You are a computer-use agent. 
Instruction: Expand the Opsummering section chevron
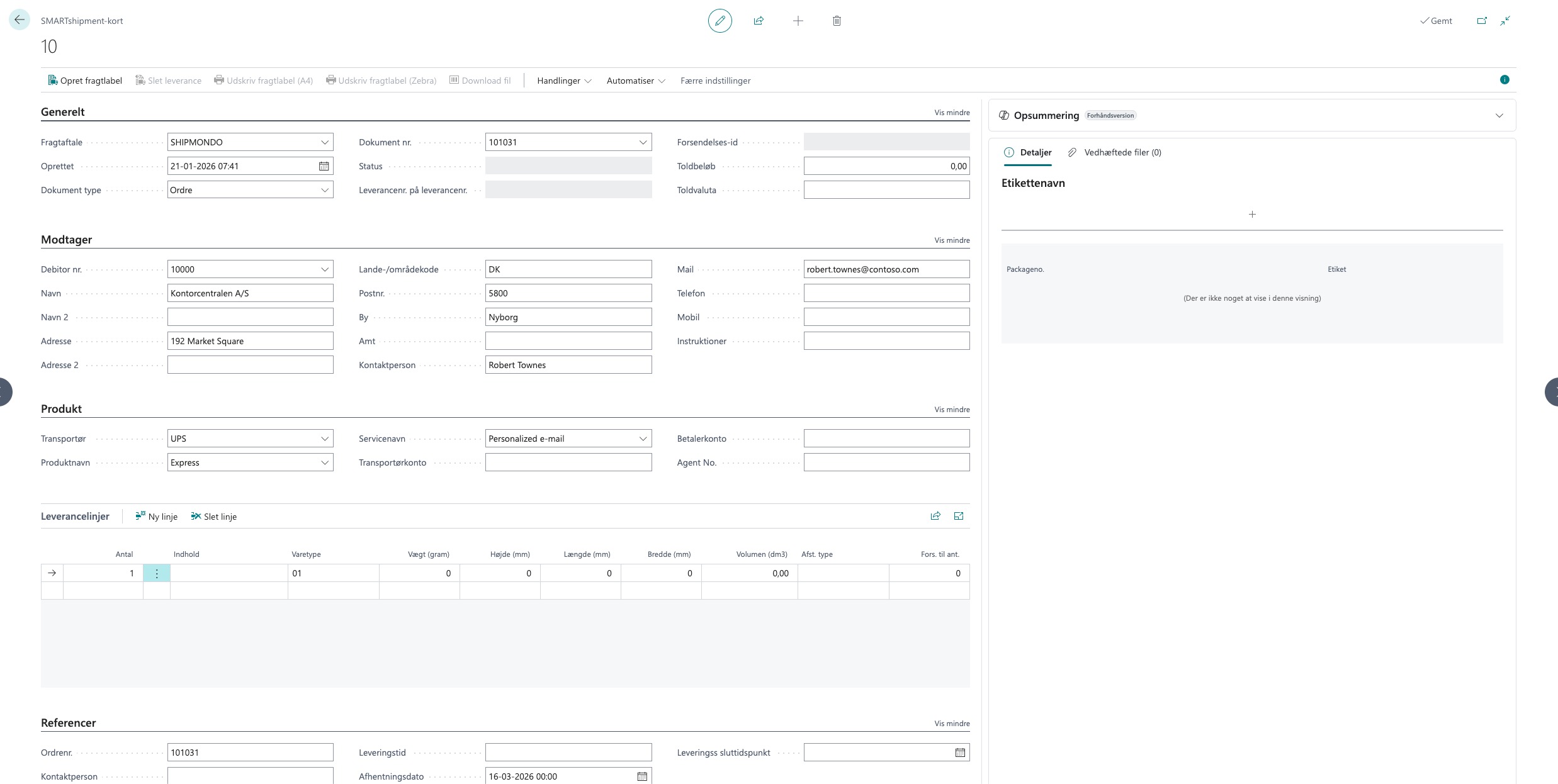point(1499,116)
